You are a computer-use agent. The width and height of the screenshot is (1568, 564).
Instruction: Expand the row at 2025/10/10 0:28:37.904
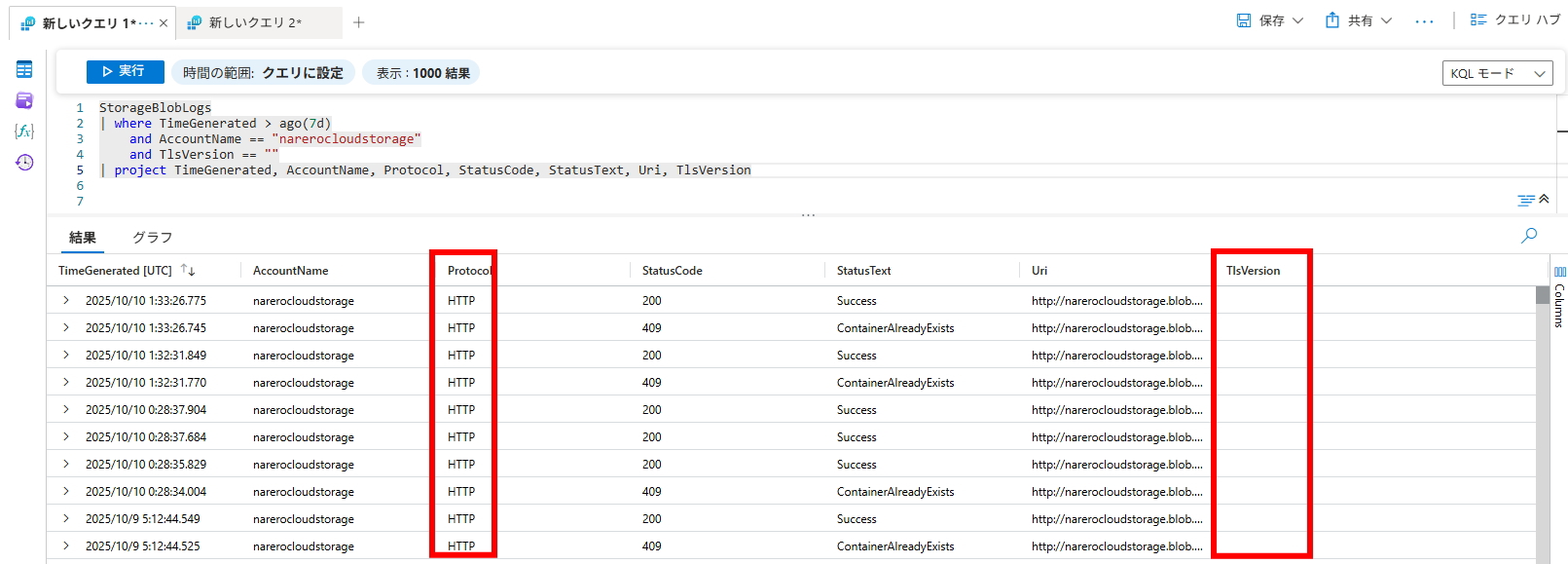pos(66,409)
